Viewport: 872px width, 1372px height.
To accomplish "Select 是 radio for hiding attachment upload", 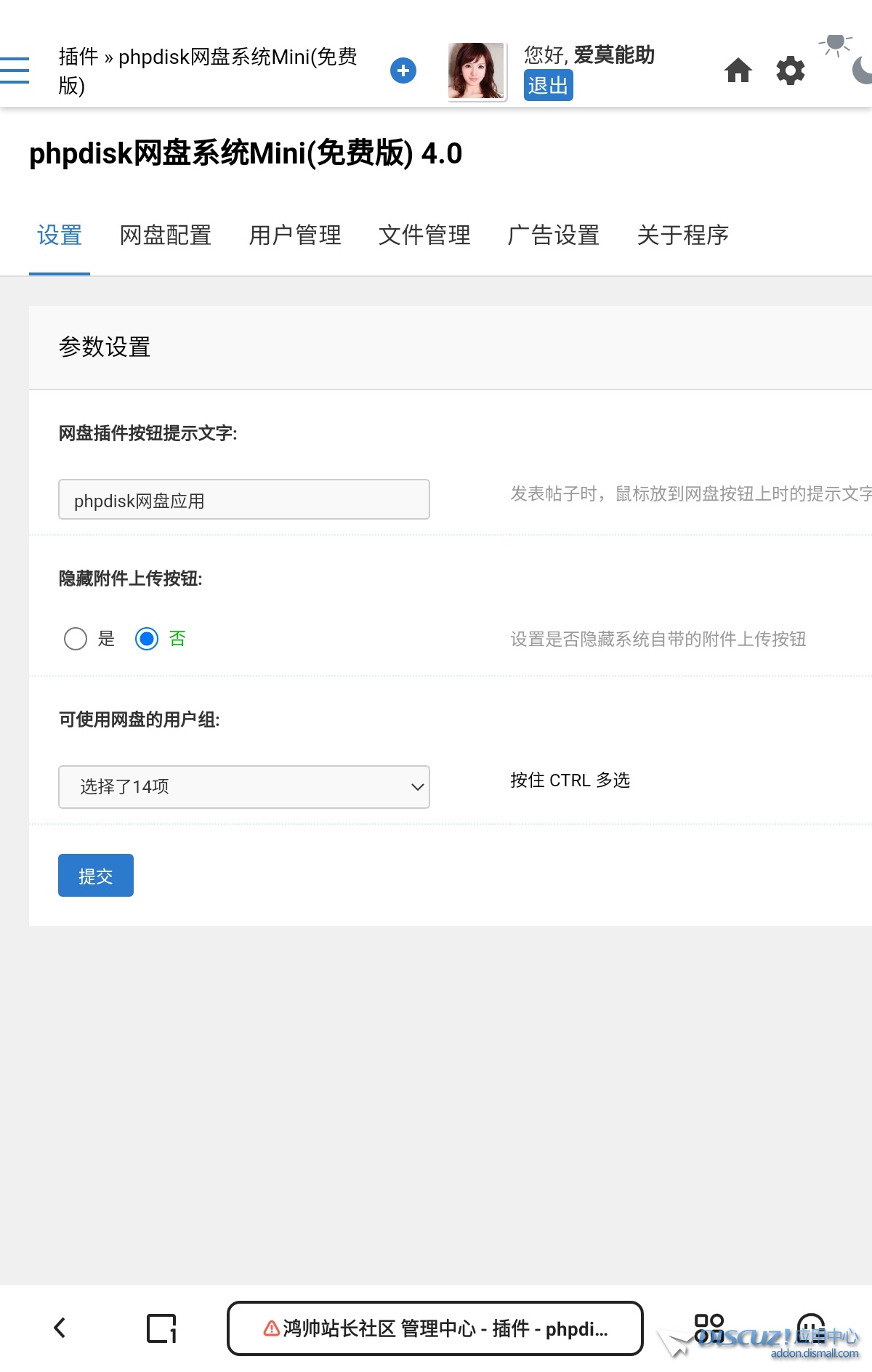I will pos(76,639).
